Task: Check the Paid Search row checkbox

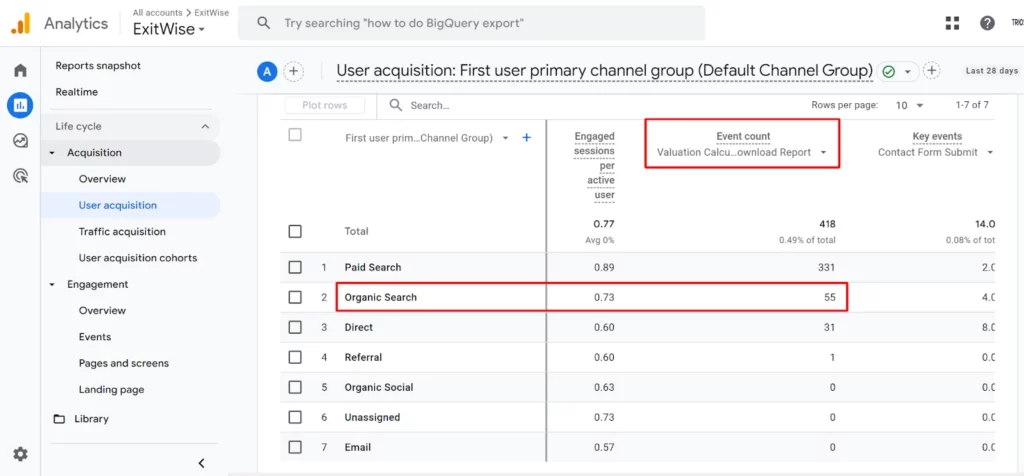Action: tap(295, 267)
